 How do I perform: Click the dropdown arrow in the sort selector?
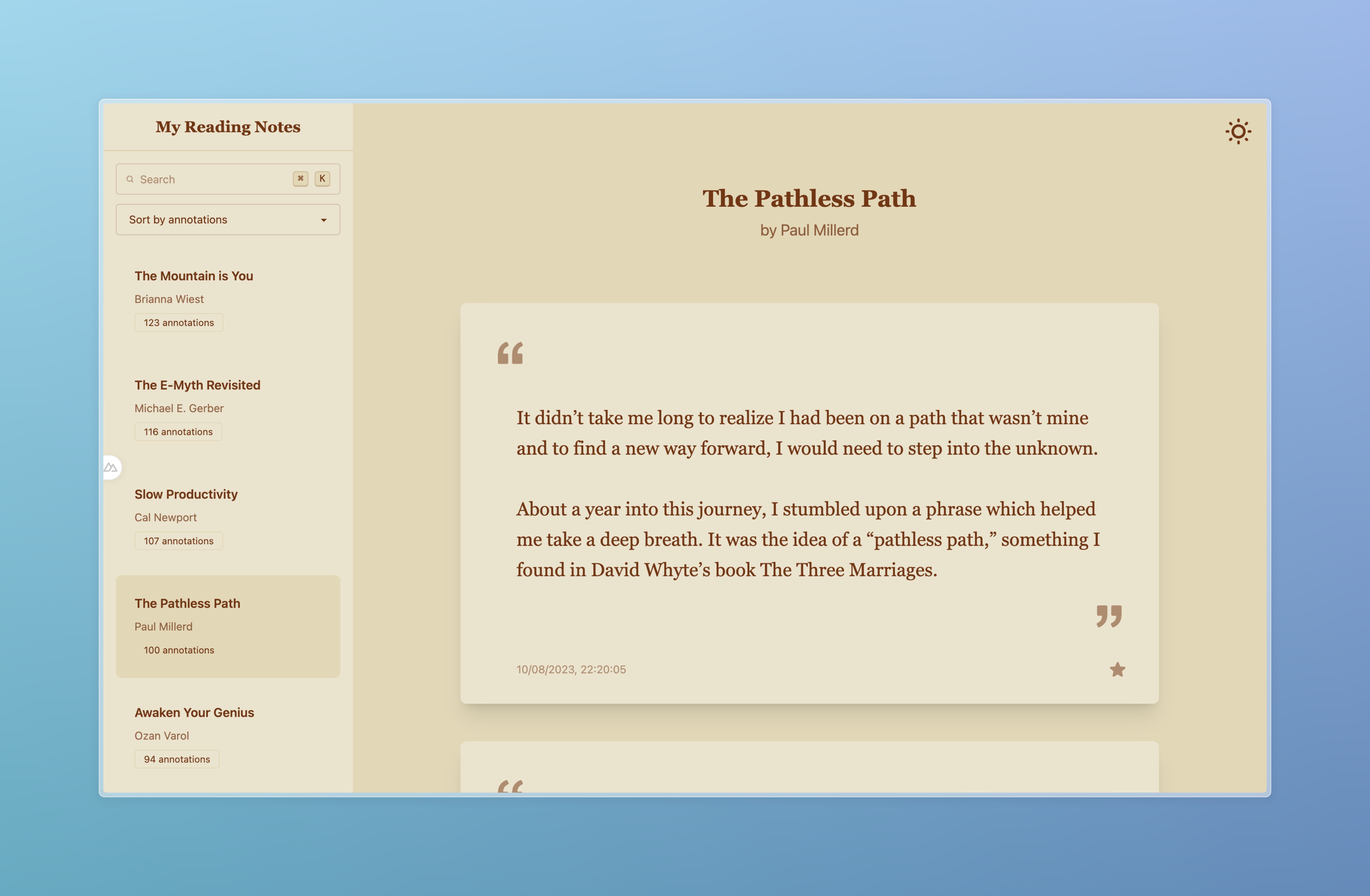point(323,220)
